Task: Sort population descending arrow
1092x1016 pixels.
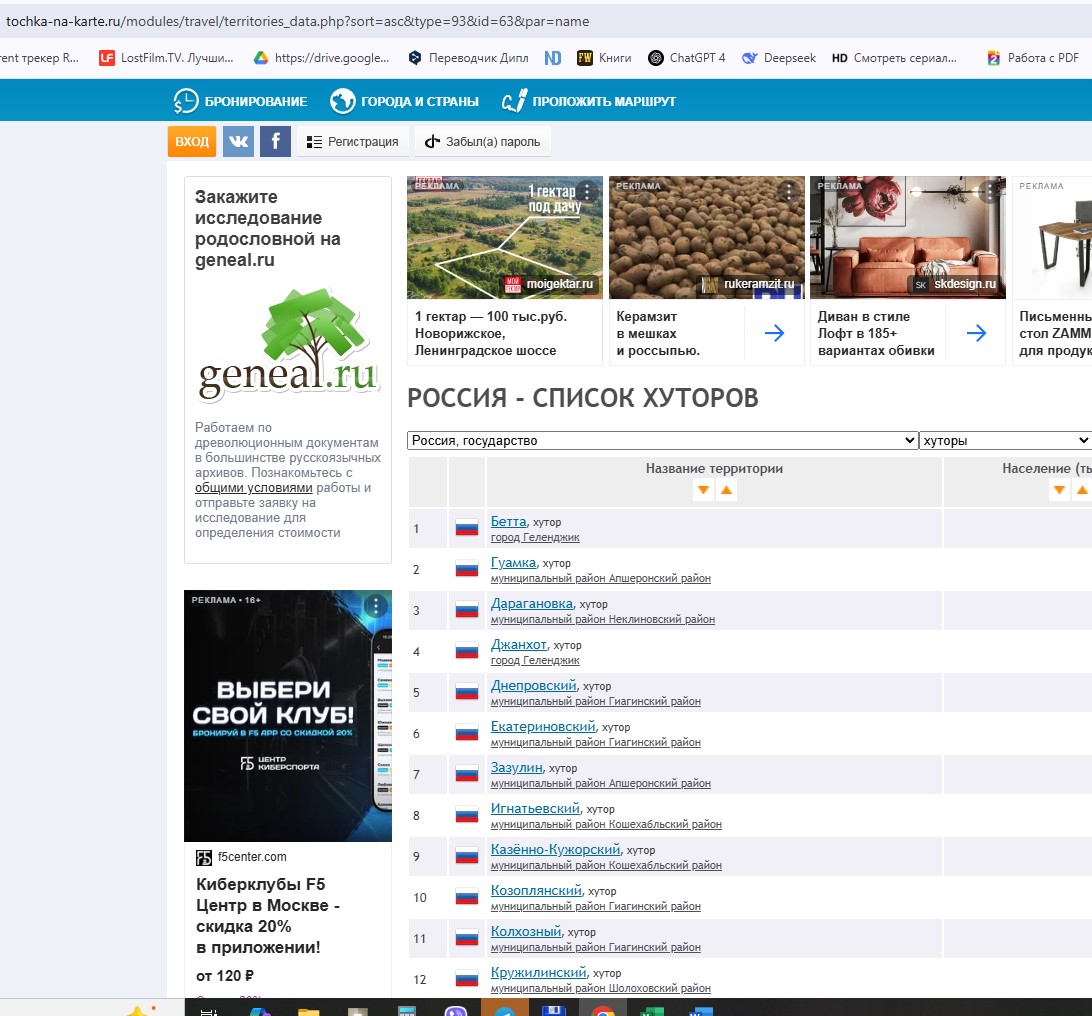Action: point(1059,490)
